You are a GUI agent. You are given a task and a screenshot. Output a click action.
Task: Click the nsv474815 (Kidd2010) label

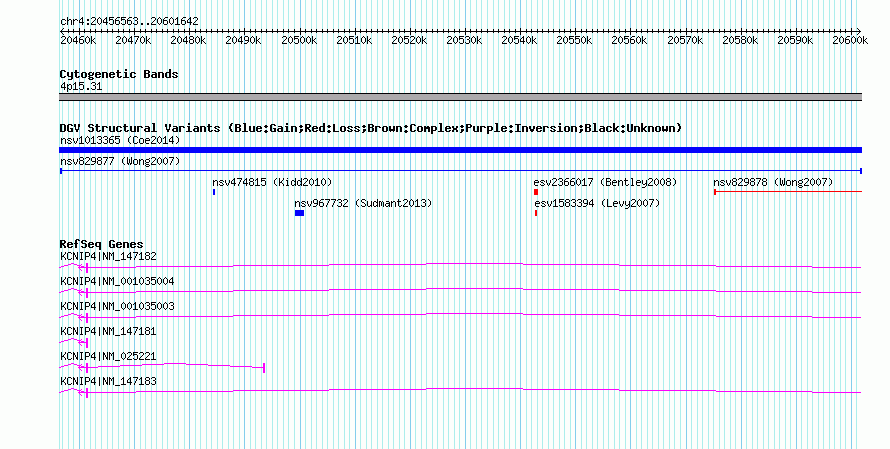coord(272,182)
